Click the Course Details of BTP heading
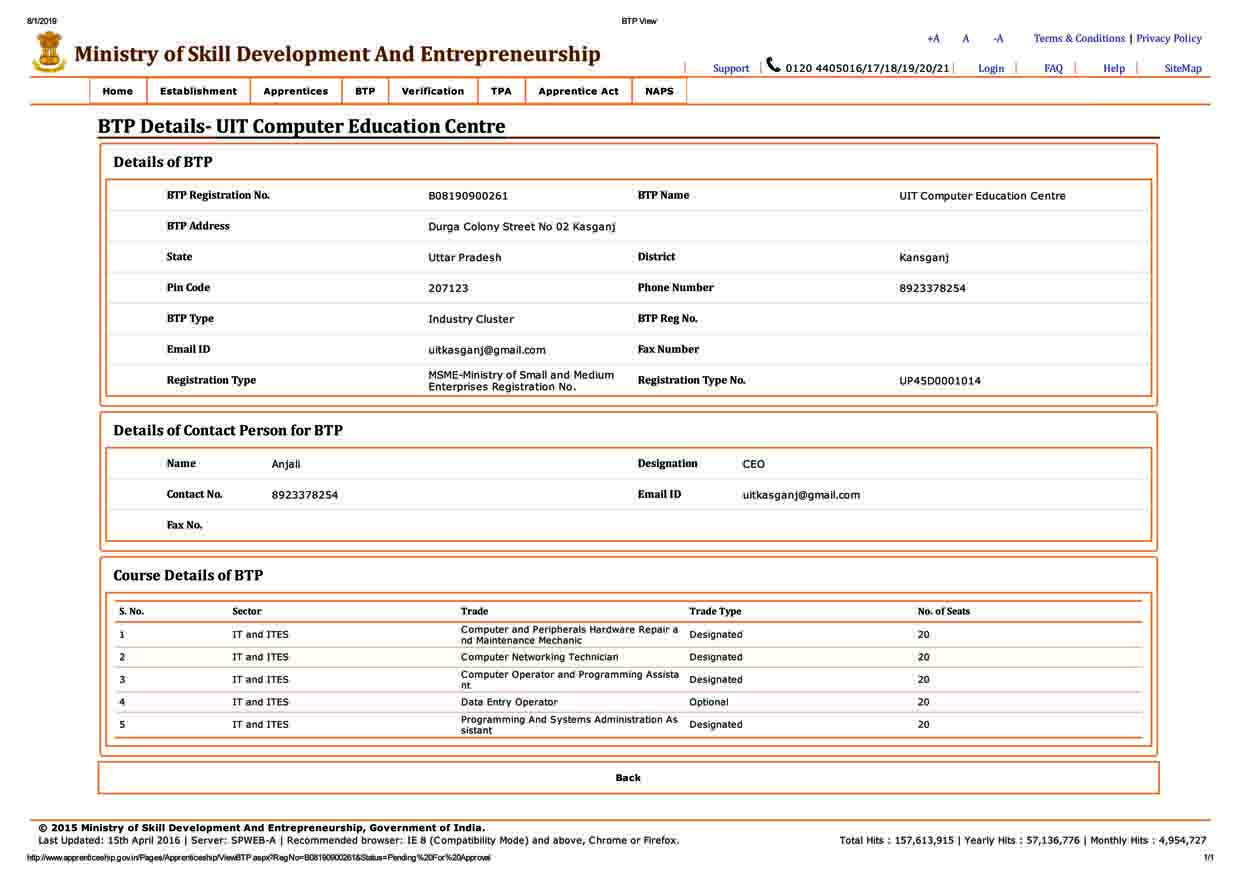This screenshot has height=878, width=1241. click(x=188, y=576)
